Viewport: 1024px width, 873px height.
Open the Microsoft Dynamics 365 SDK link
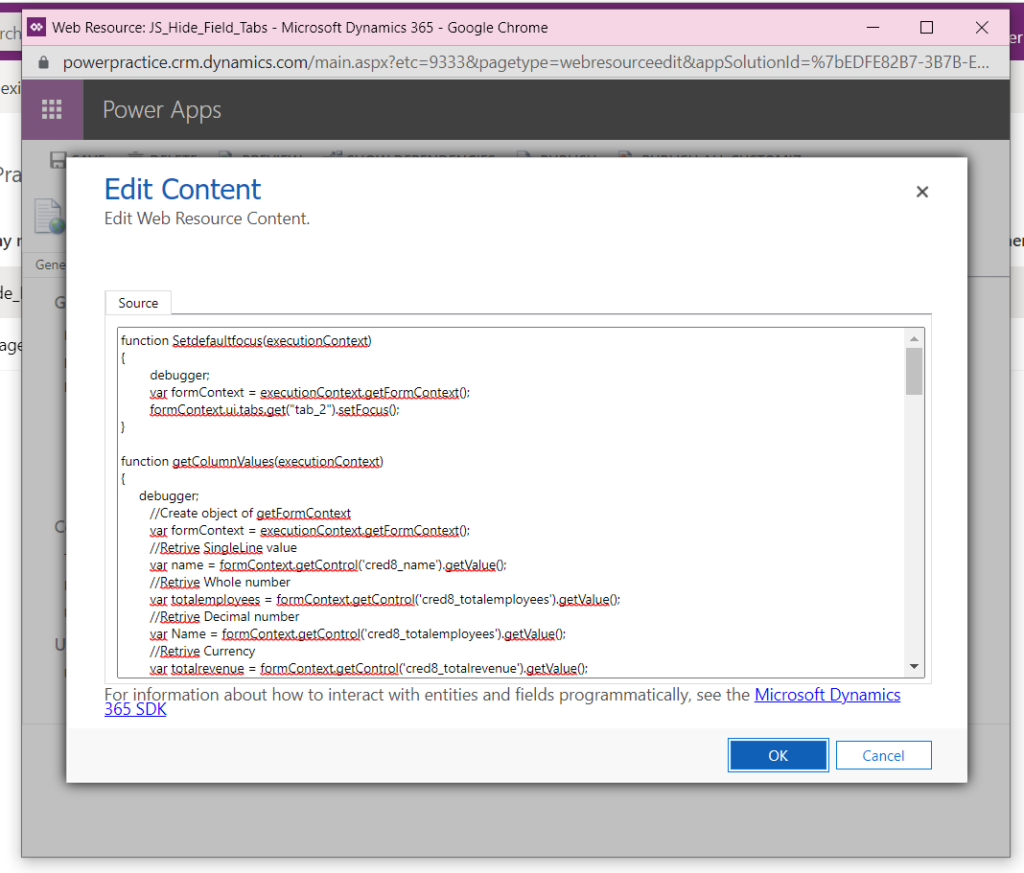pos(826,695)
